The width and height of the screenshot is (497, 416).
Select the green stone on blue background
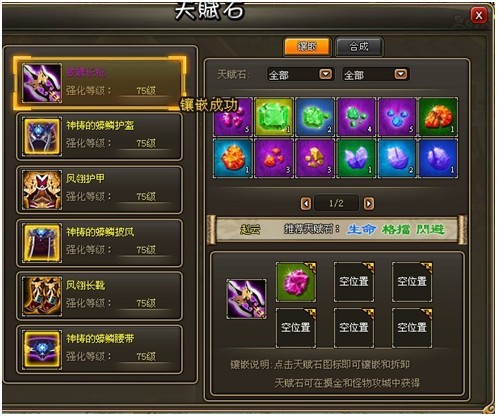(315, 117)
